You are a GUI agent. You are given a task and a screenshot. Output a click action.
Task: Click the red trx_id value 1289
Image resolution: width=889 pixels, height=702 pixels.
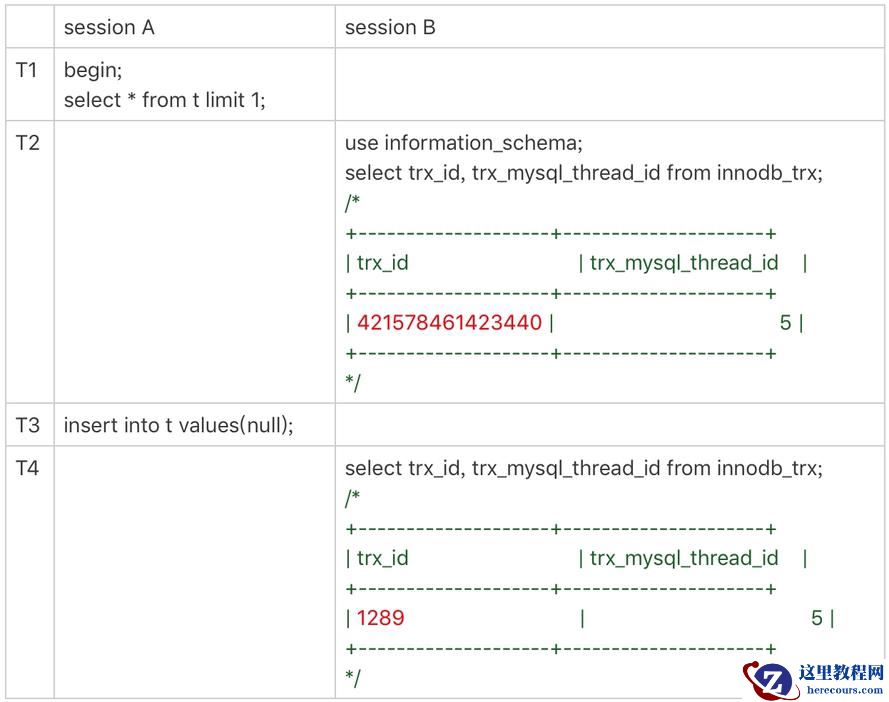(x=381, y=618)
